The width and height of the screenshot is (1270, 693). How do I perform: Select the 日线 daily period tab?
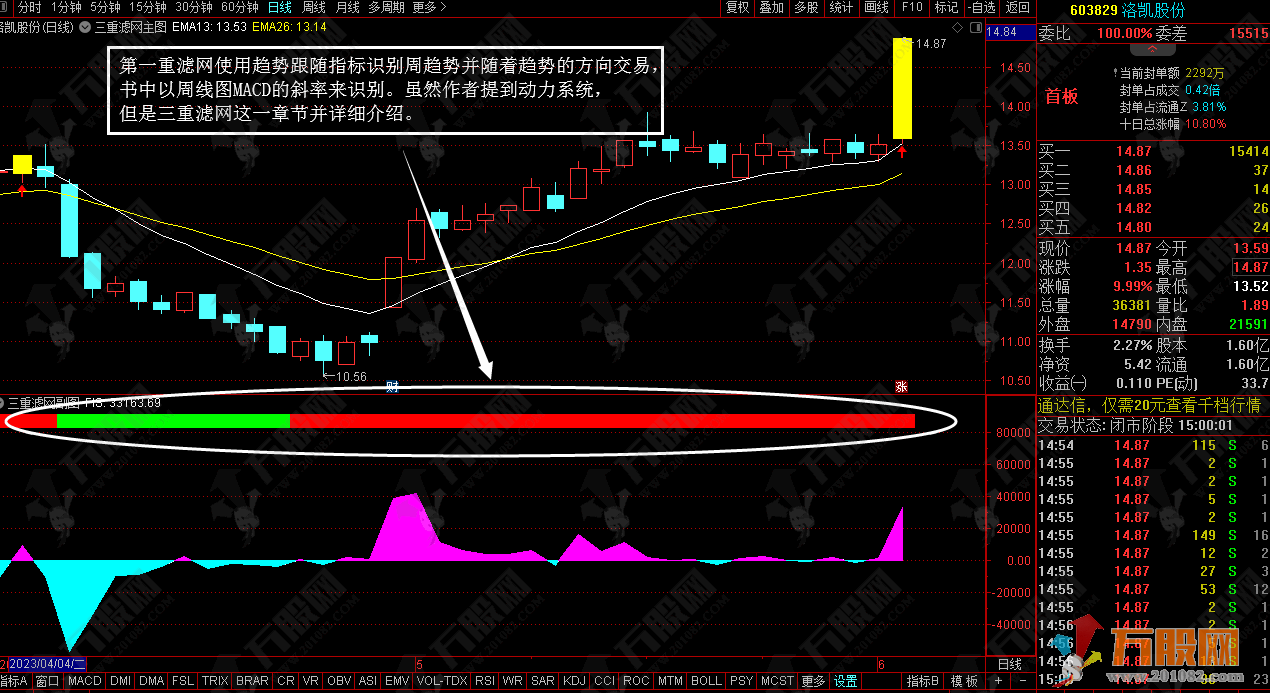tap(280, 7)
